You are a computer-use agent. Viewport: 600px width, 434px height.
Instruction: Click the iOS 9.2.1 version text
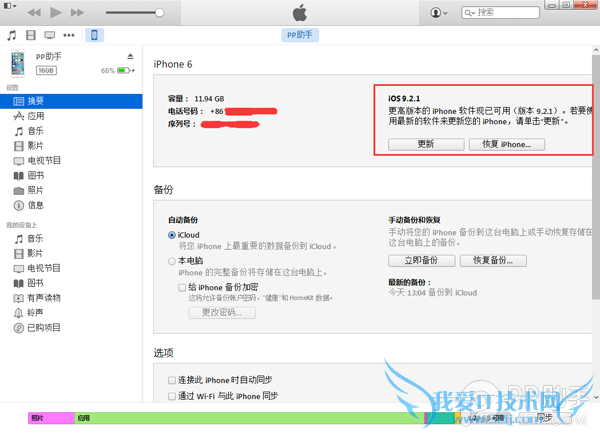tap(404, 98)
